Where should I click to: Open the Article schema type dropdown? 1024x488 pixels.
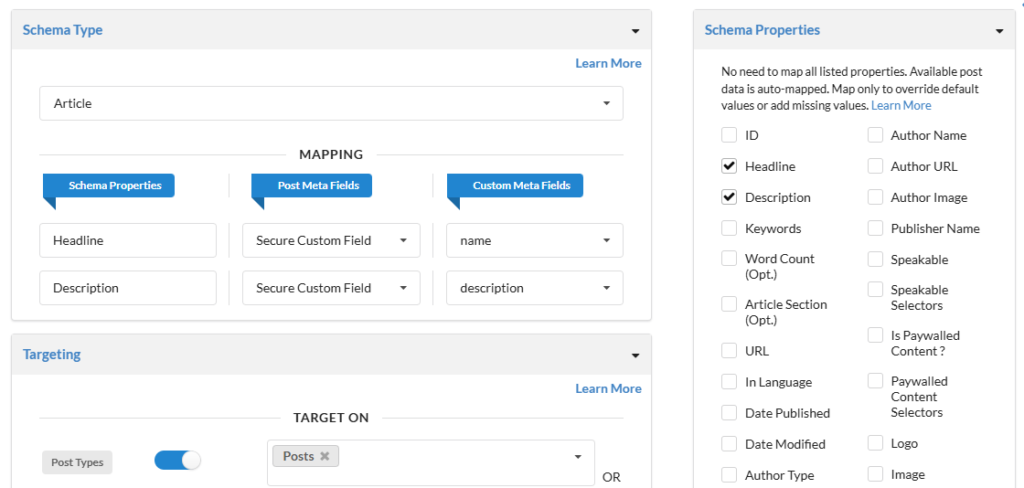pyautogui.click(x=330, y=103)
